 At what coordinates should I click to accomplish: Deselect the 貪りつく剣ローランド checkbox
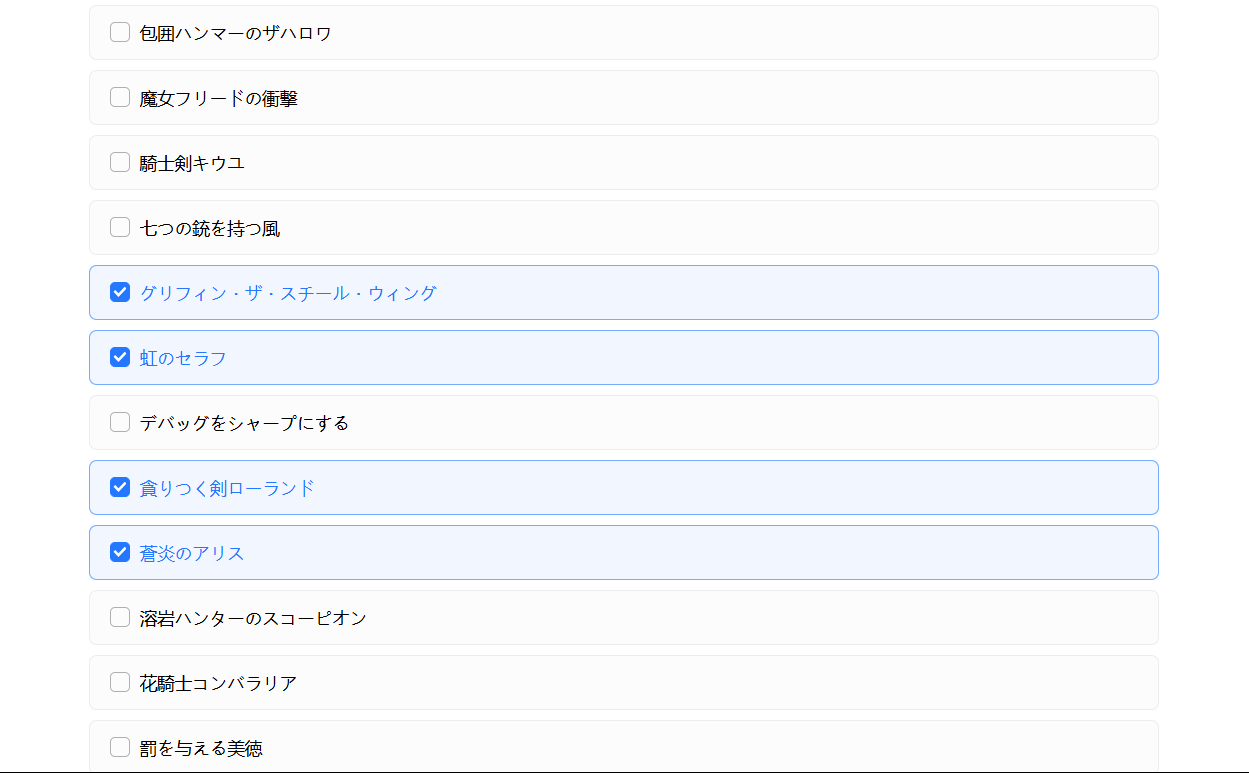120,487
